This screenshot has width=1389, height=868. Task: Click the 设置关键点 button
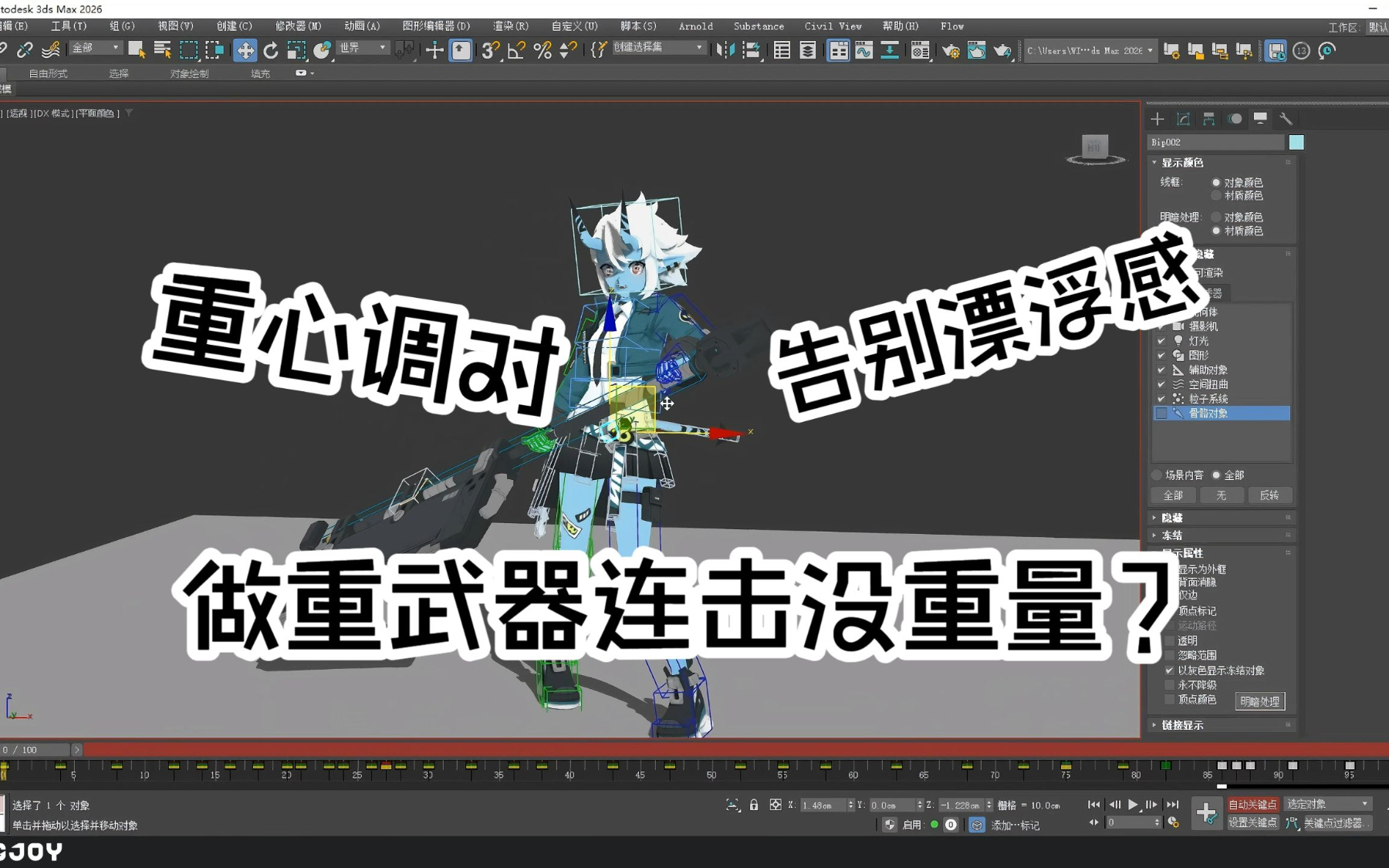1252,822
